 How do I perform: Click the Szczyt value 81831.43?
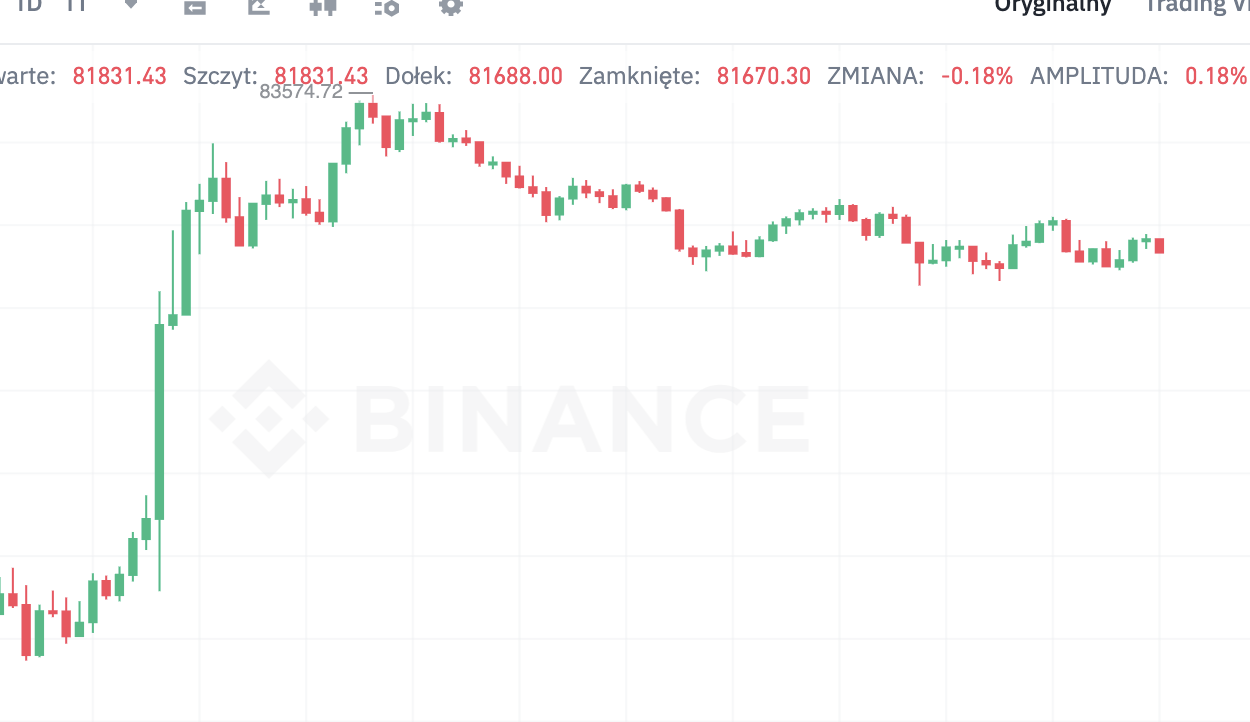point(321,75)
